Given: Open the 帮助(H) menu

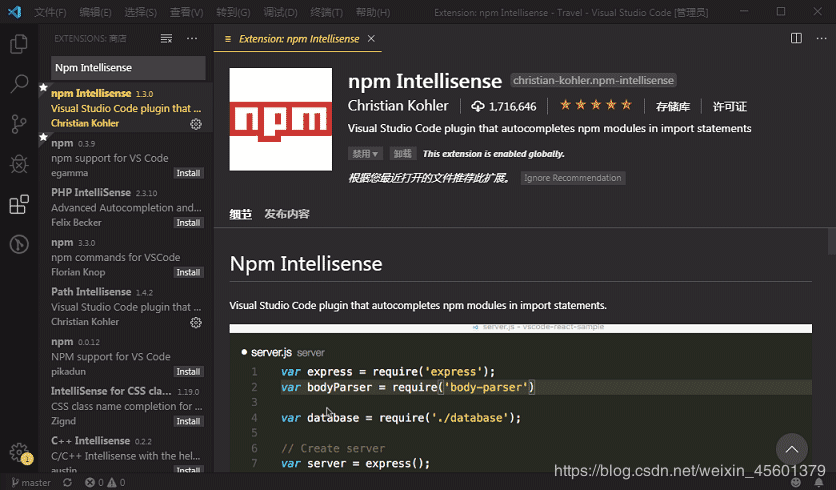Looking at the screenshot, I should (373, 13).
